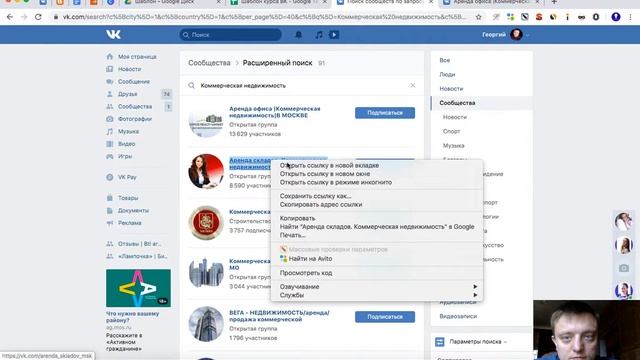Open Аренда складов group avatar with woman

point(206,171)
